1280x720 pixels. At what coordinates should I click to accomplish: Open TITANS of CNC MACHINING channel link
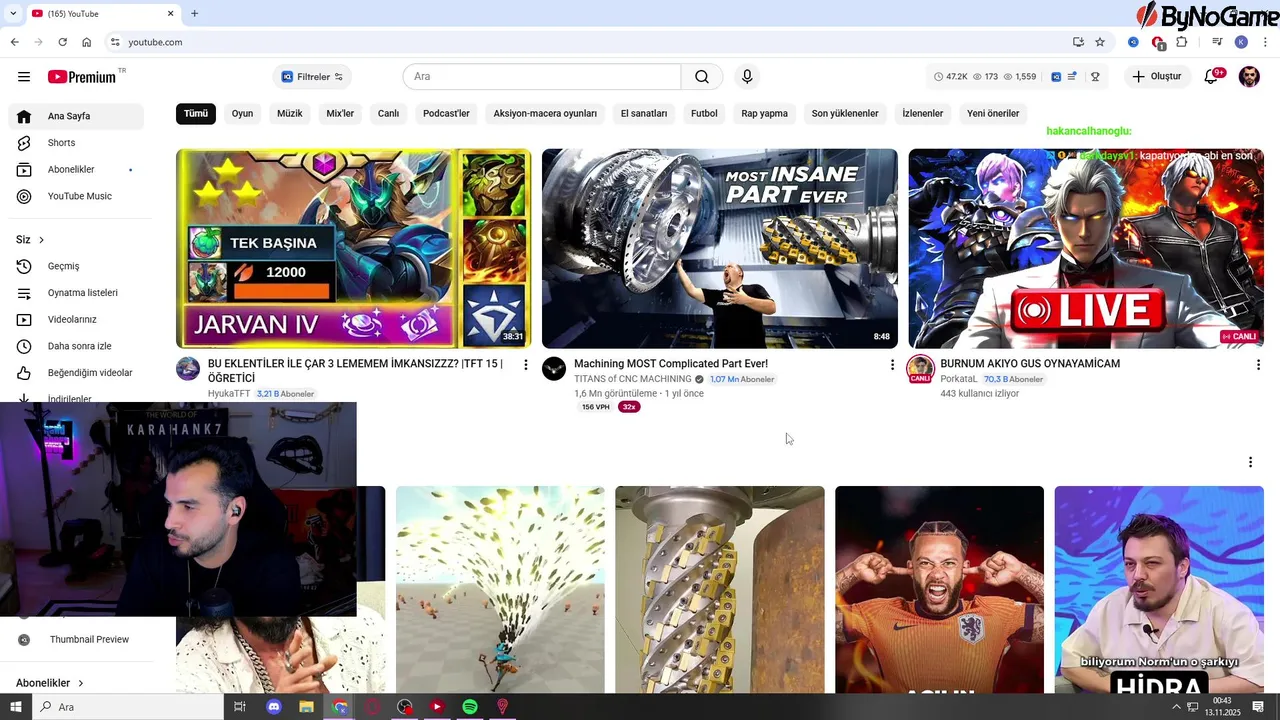[632, 379]
